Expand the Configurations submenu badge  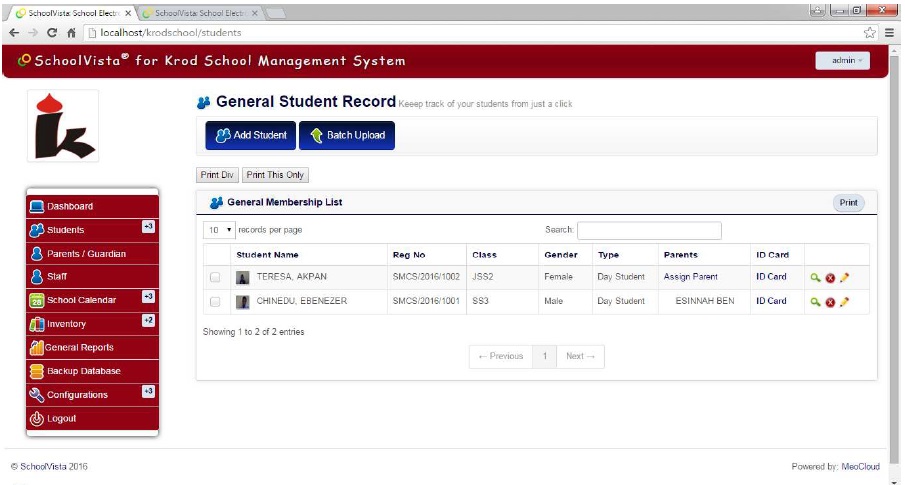point(148,392)
